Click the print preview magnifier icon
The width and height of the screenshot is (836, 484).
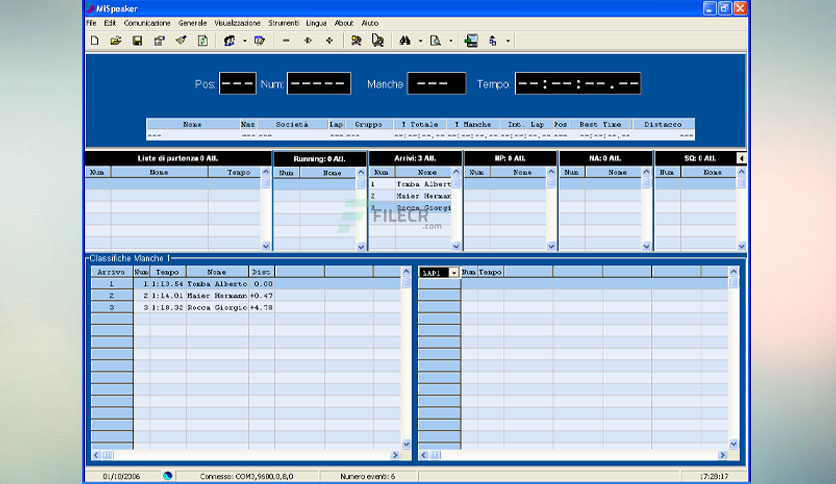click(x=436, y=41)
